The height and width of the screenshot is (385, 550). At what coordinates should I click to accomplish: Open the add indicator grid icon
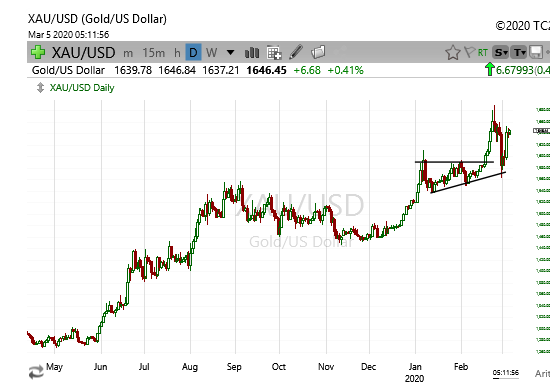pos(274,53)
